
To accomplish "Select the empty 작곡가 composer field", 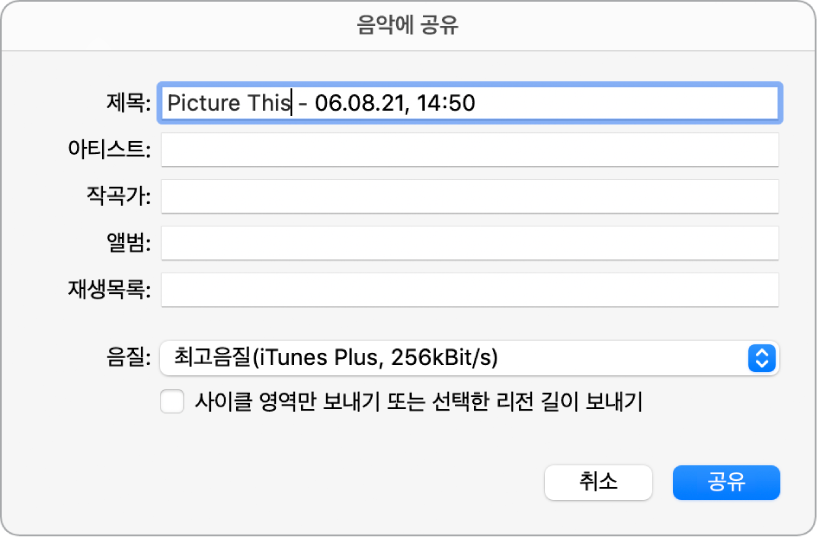I will (469, 196).
